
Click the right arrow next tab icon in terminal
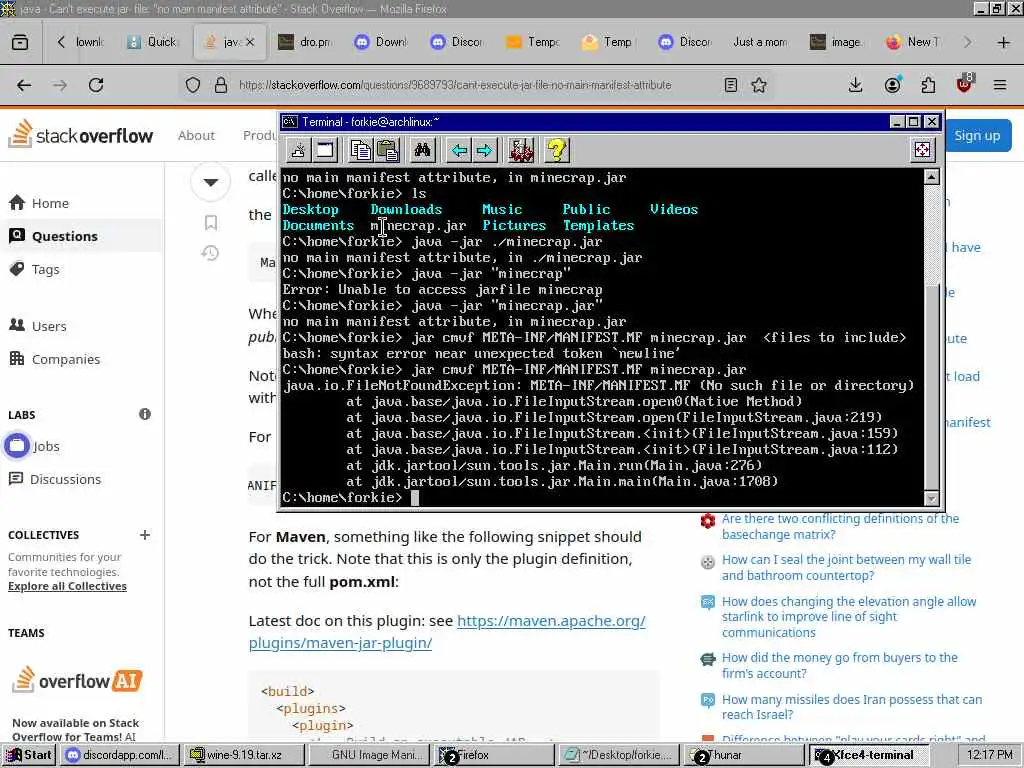[485, 150]
